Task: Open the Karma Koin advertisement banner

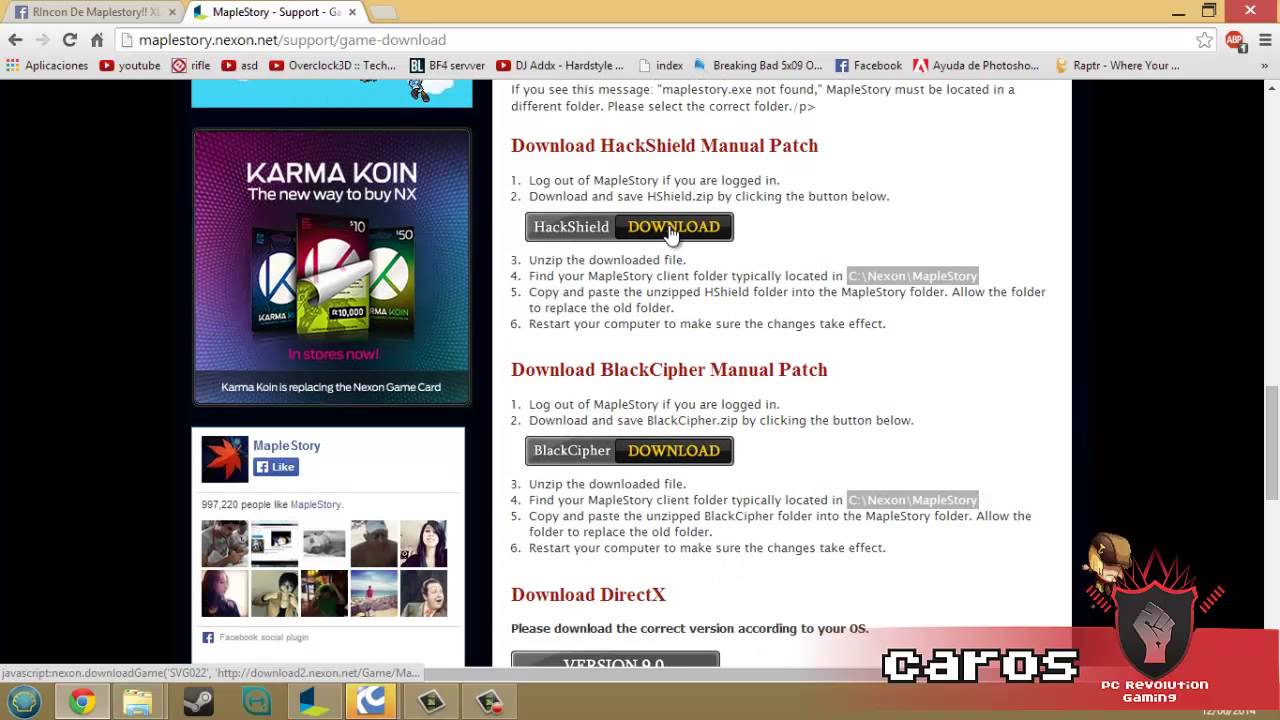Action: [331, 266]
